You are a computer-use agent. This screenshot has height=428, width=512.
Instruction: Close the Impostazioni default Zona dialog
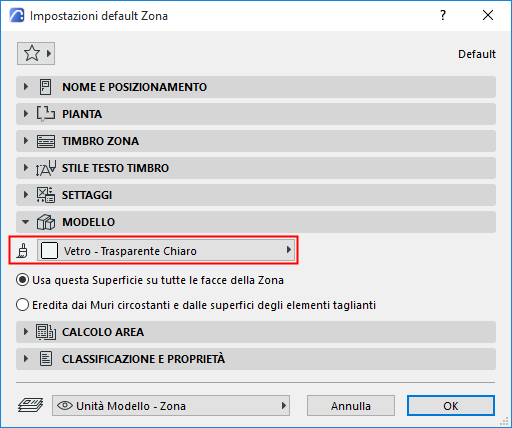488,15
